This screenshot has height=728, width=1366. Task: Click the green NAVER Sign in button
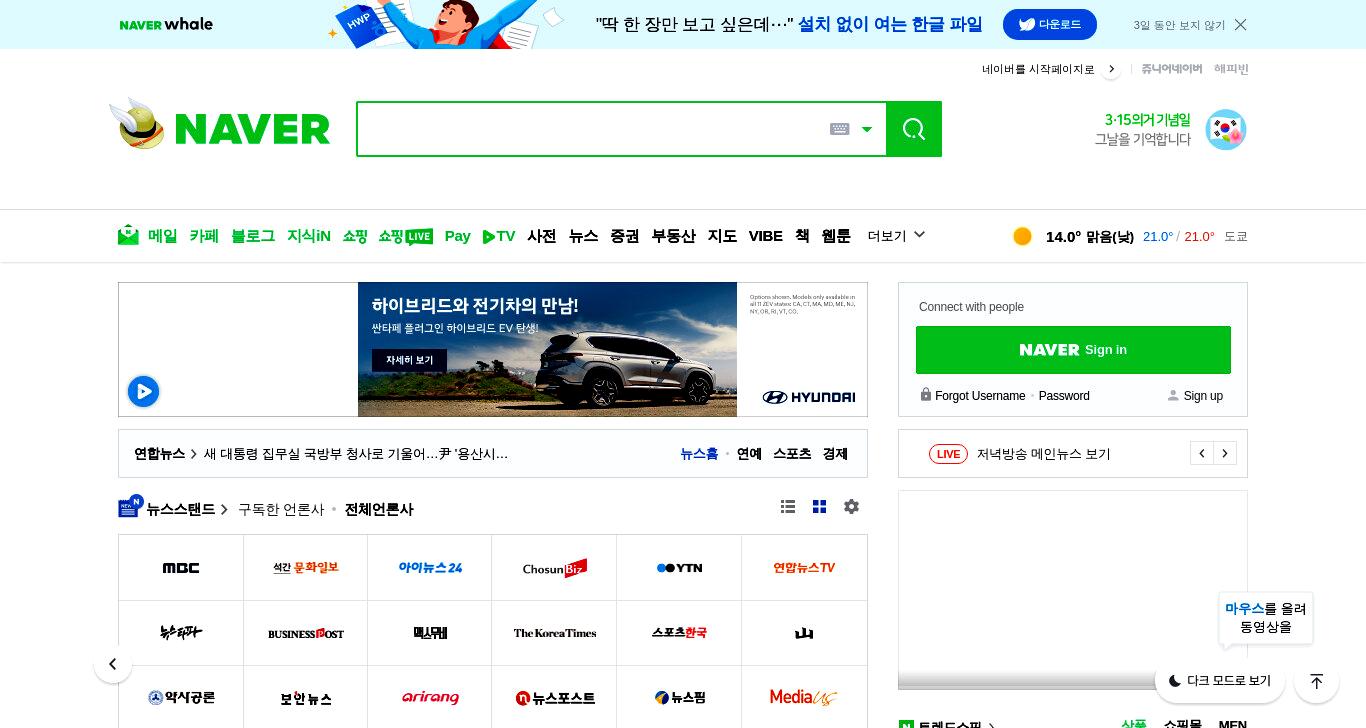1073,350
